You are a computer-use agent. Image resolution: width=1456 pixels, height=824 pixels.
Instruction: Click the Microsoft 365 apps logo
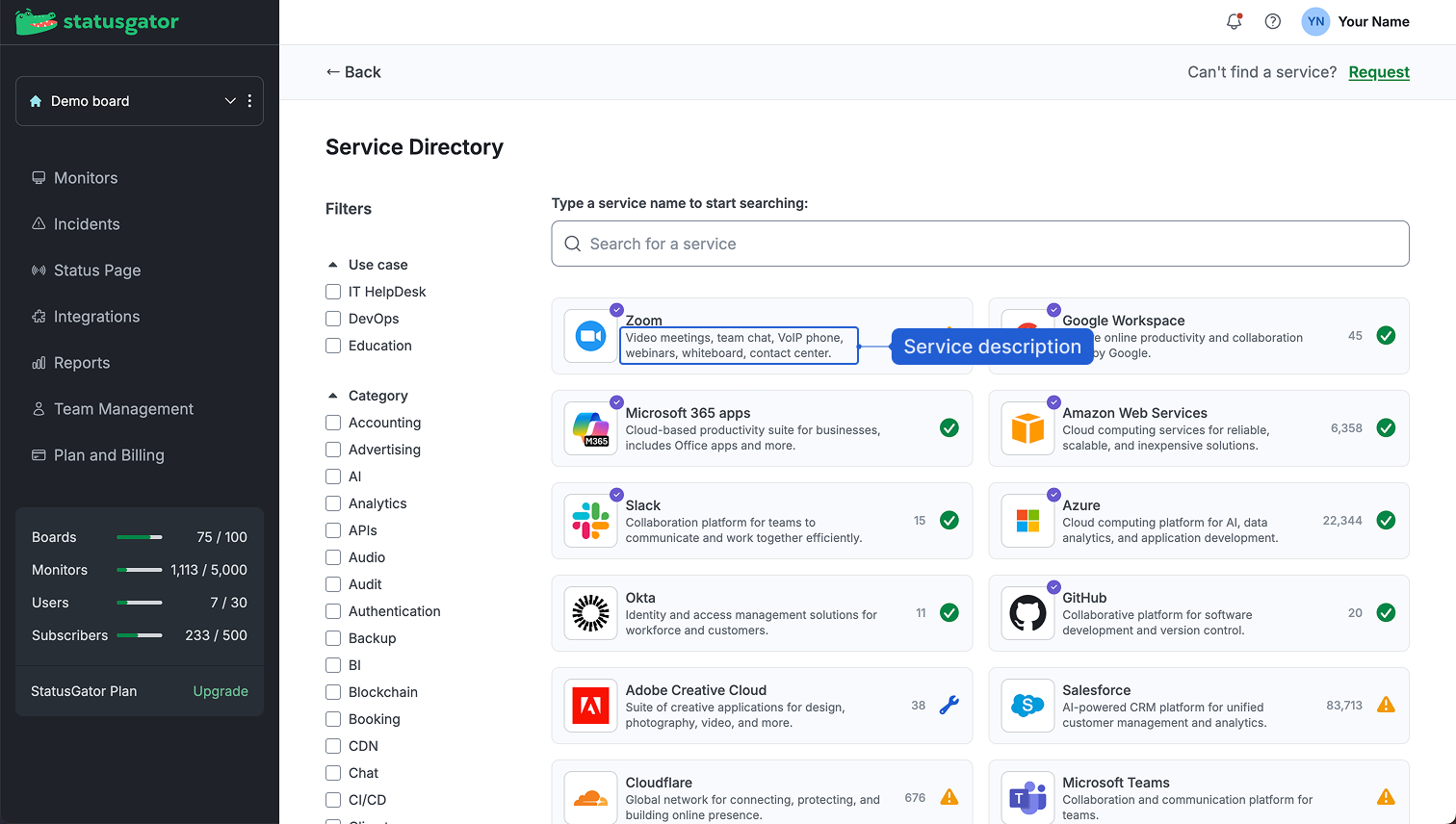[590, 428]
